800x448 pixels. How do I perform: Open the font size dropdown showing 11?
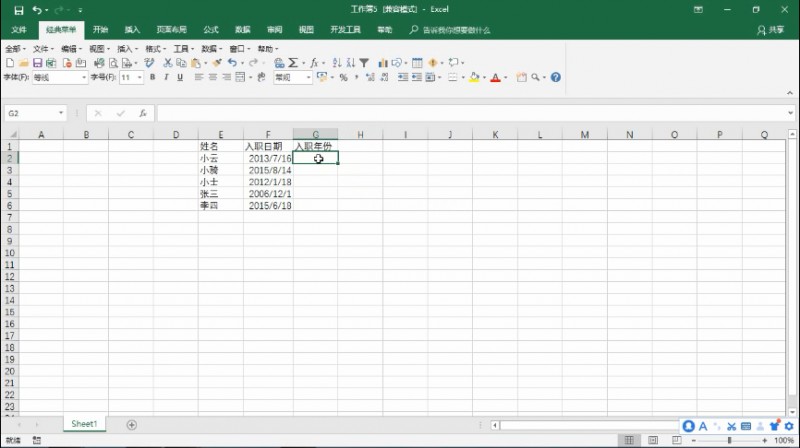139,78
